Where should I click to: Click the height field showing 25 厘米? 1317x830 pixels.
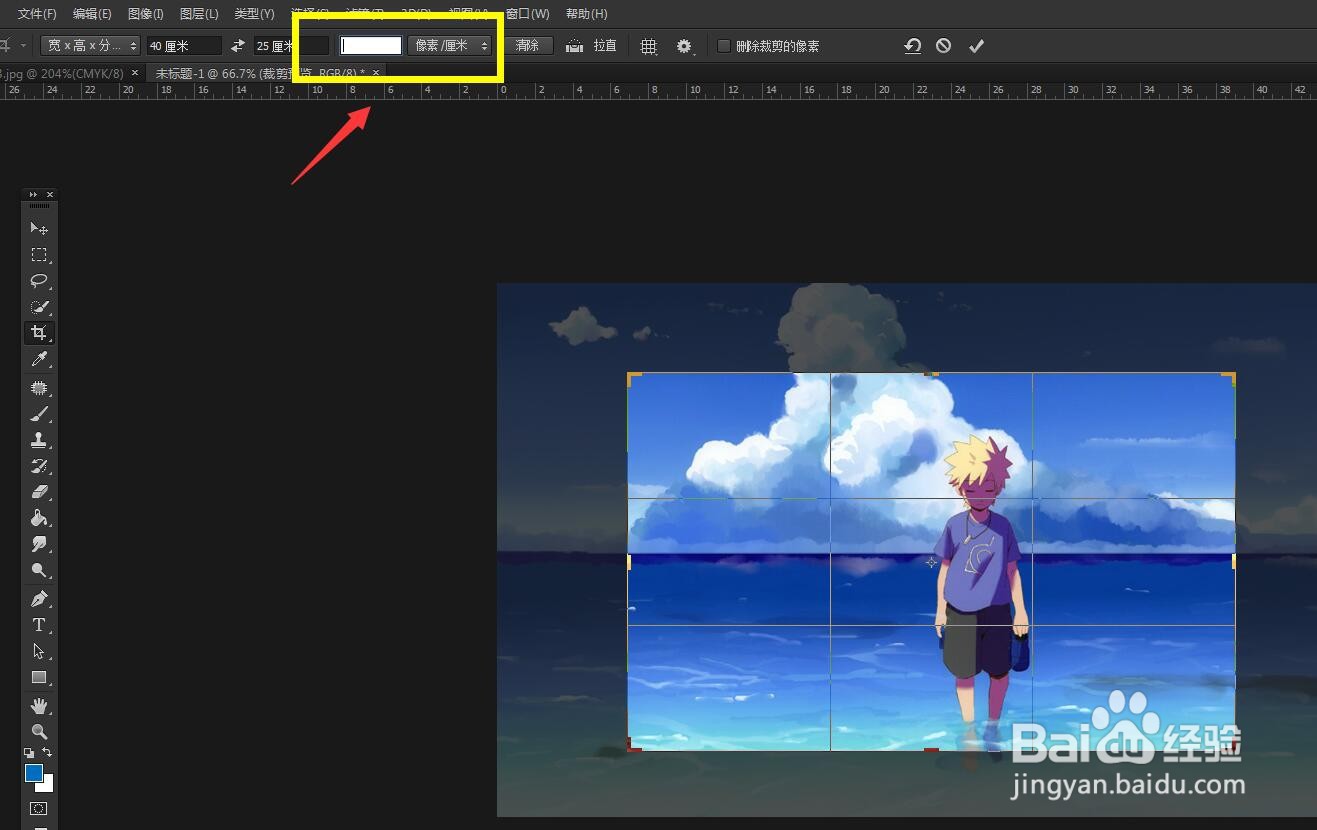(290, 46)
